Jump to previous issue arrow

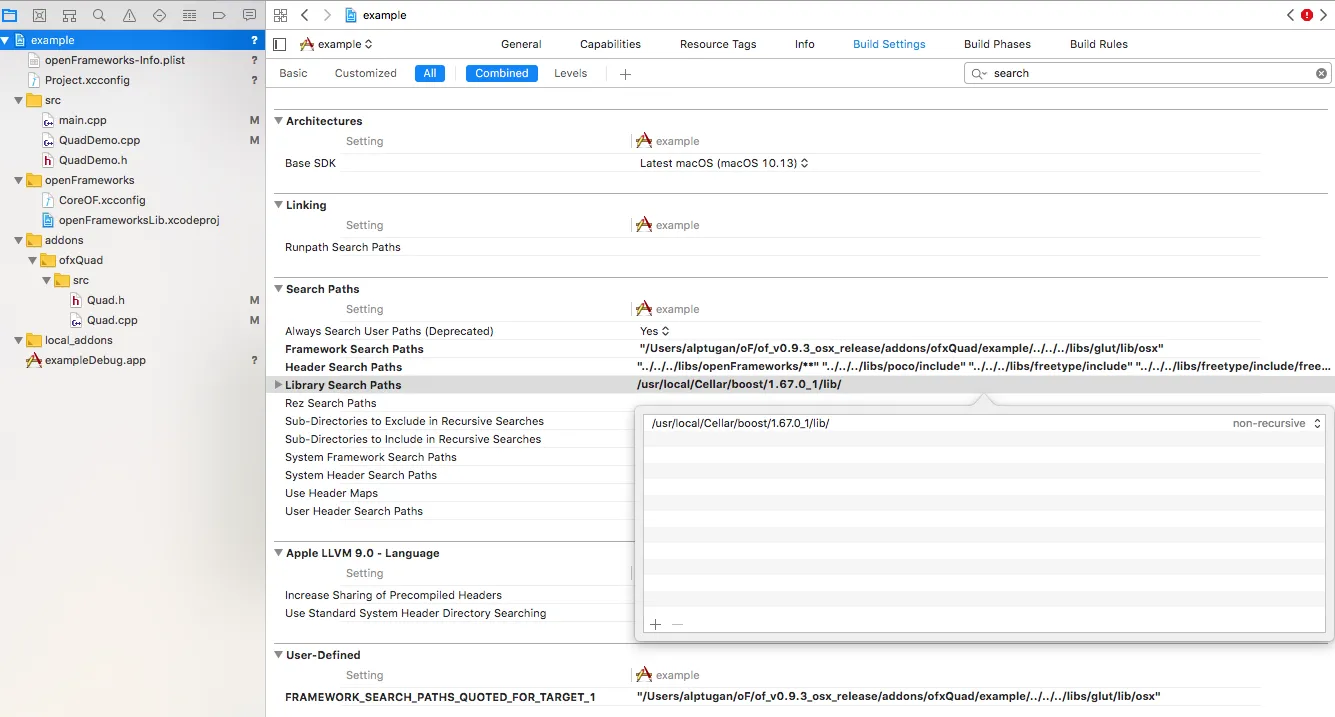(x=1291, y=15)
